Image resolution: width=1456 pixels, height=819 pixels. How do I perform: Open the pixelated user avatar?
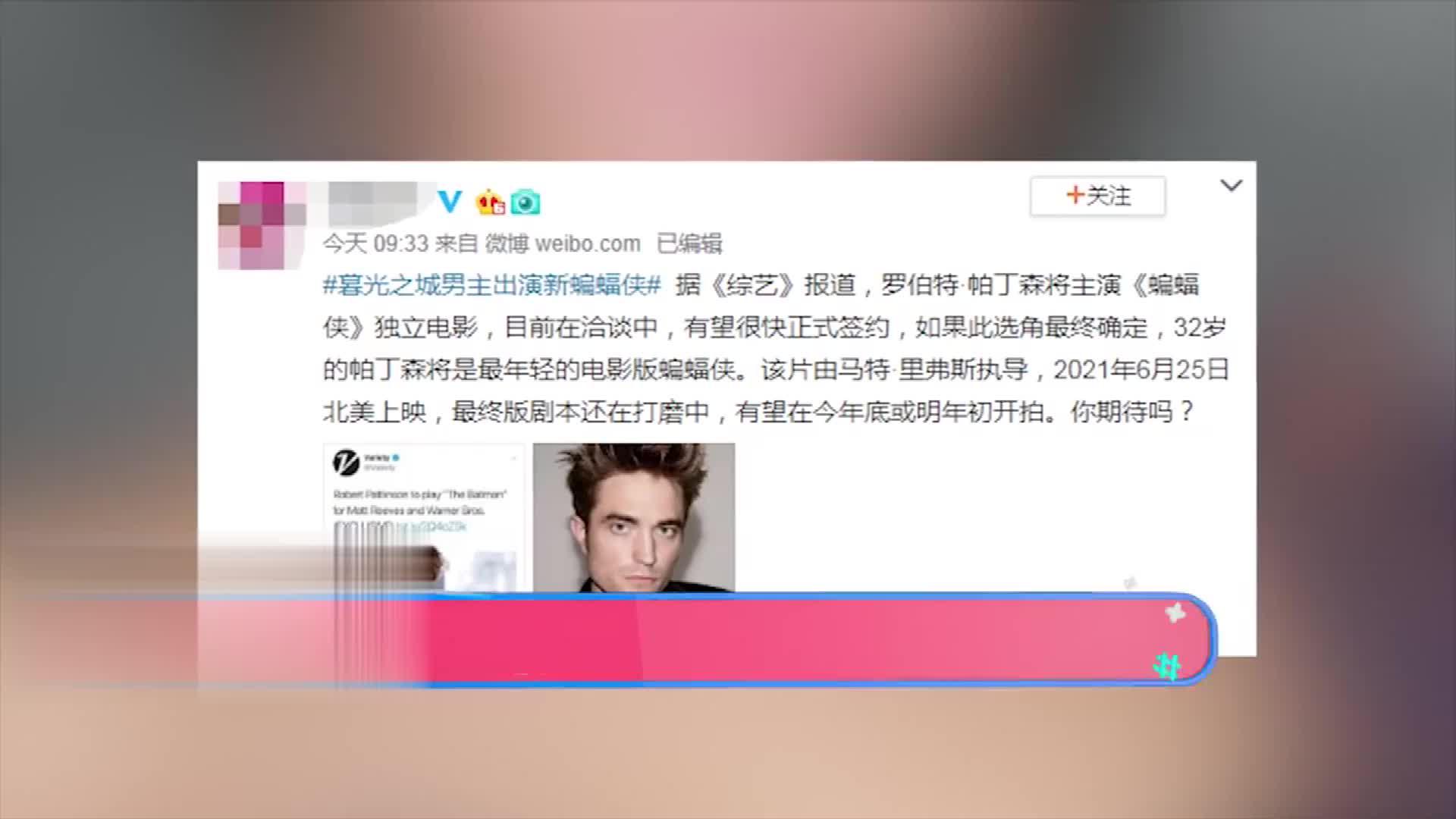(251, 225)
